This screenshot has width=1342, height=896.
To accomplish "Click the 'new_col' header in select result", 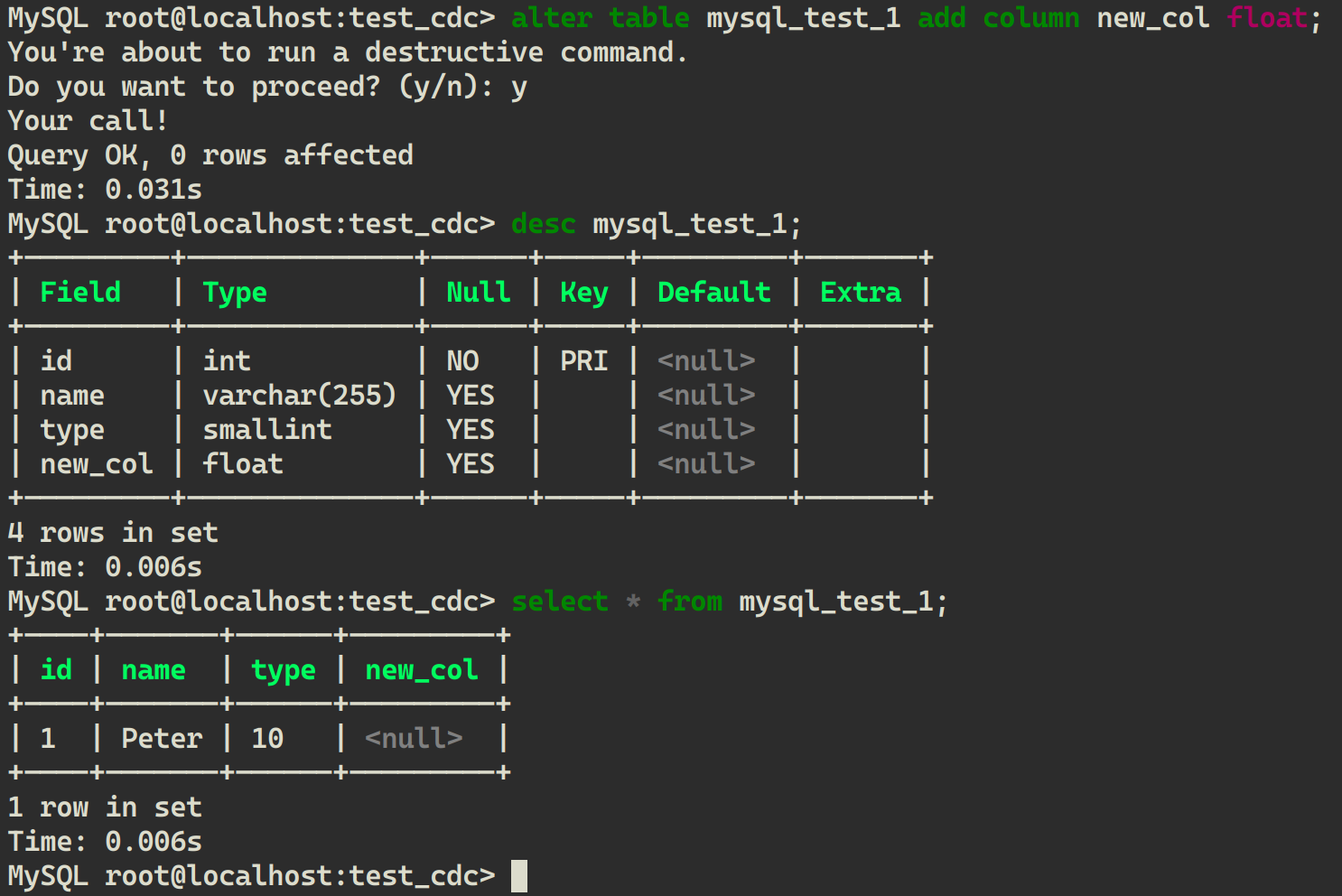I will [422, 670].
